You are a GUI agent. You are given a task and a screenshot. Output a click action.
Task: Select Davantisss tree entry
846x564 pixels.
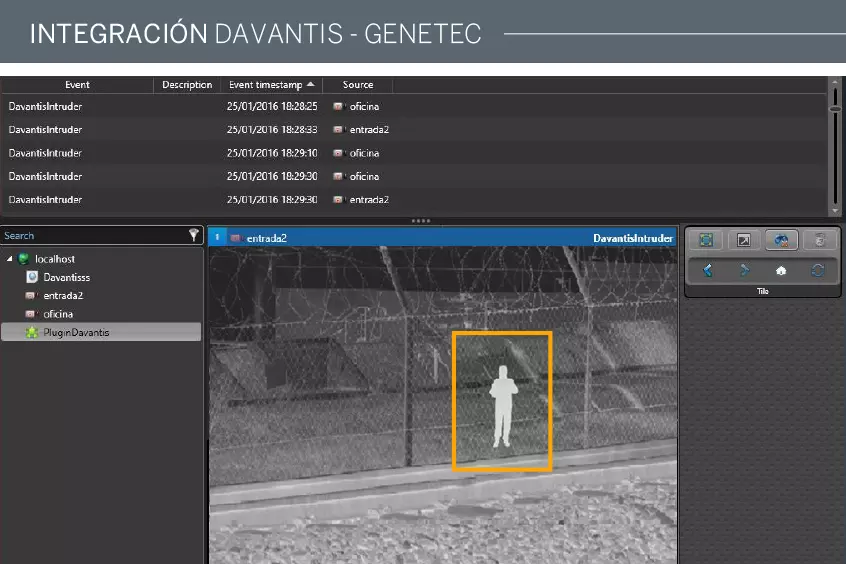(66, 277)
